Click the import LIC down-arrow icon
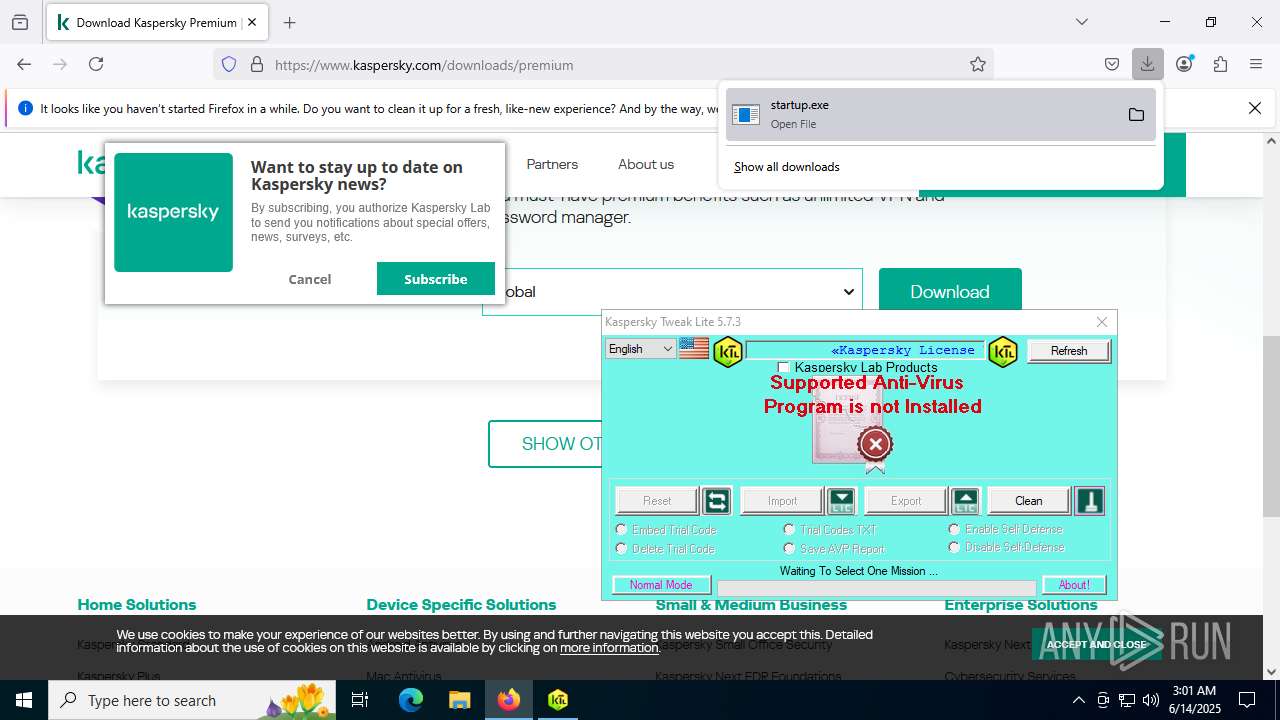The width and height of the screenshot is (1280, 720). [x=842, y=501]
